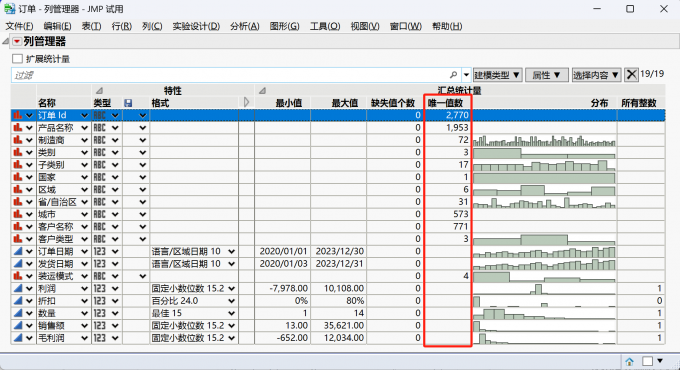The width and height of the screenshot is (680, 370).
Task: Click the nominal icon beside 客户类型
Action: 17,239
